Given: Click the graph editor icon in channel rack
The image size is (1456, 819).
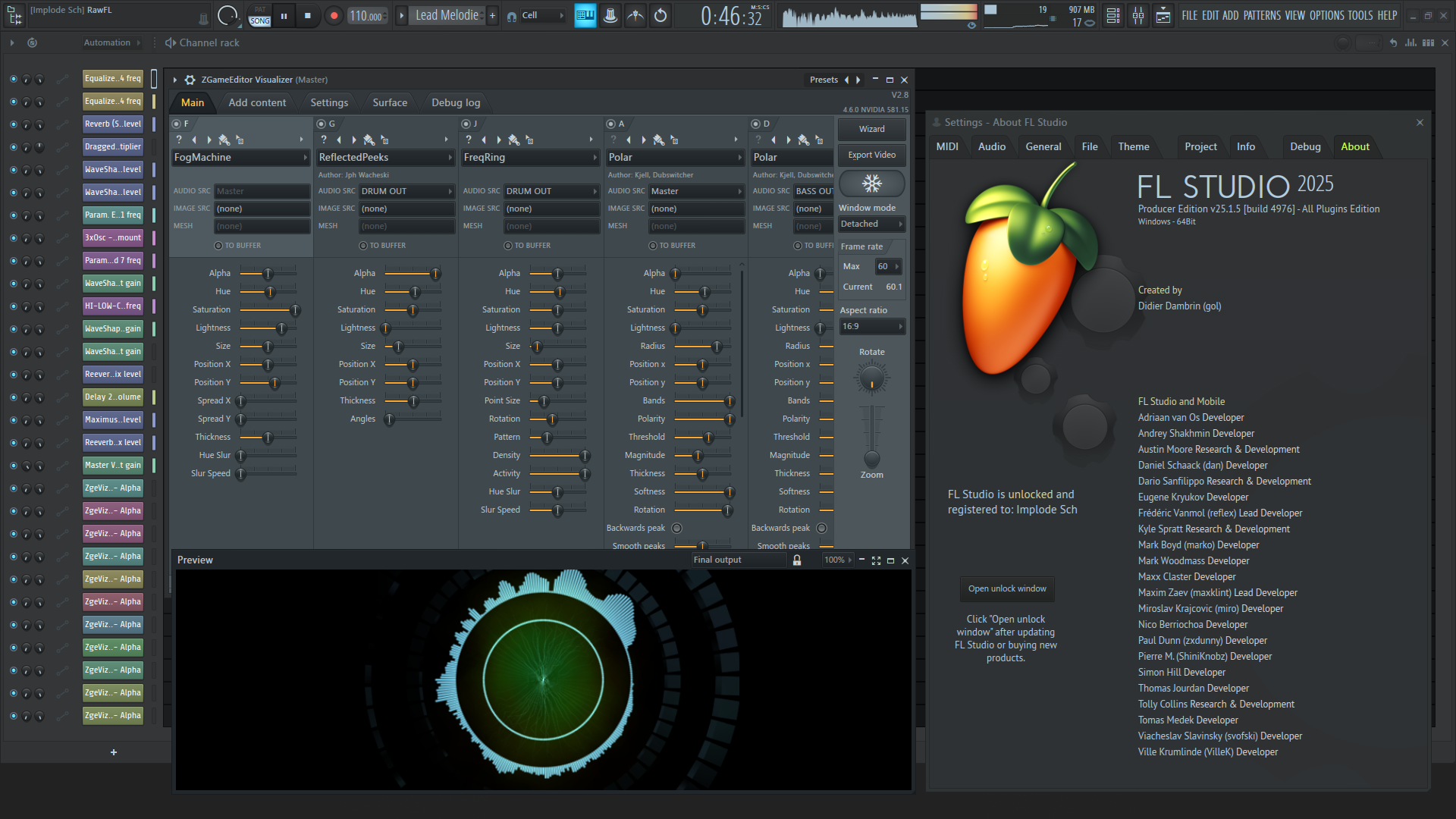Looking at the screenshot, I should coord(1410,43).
